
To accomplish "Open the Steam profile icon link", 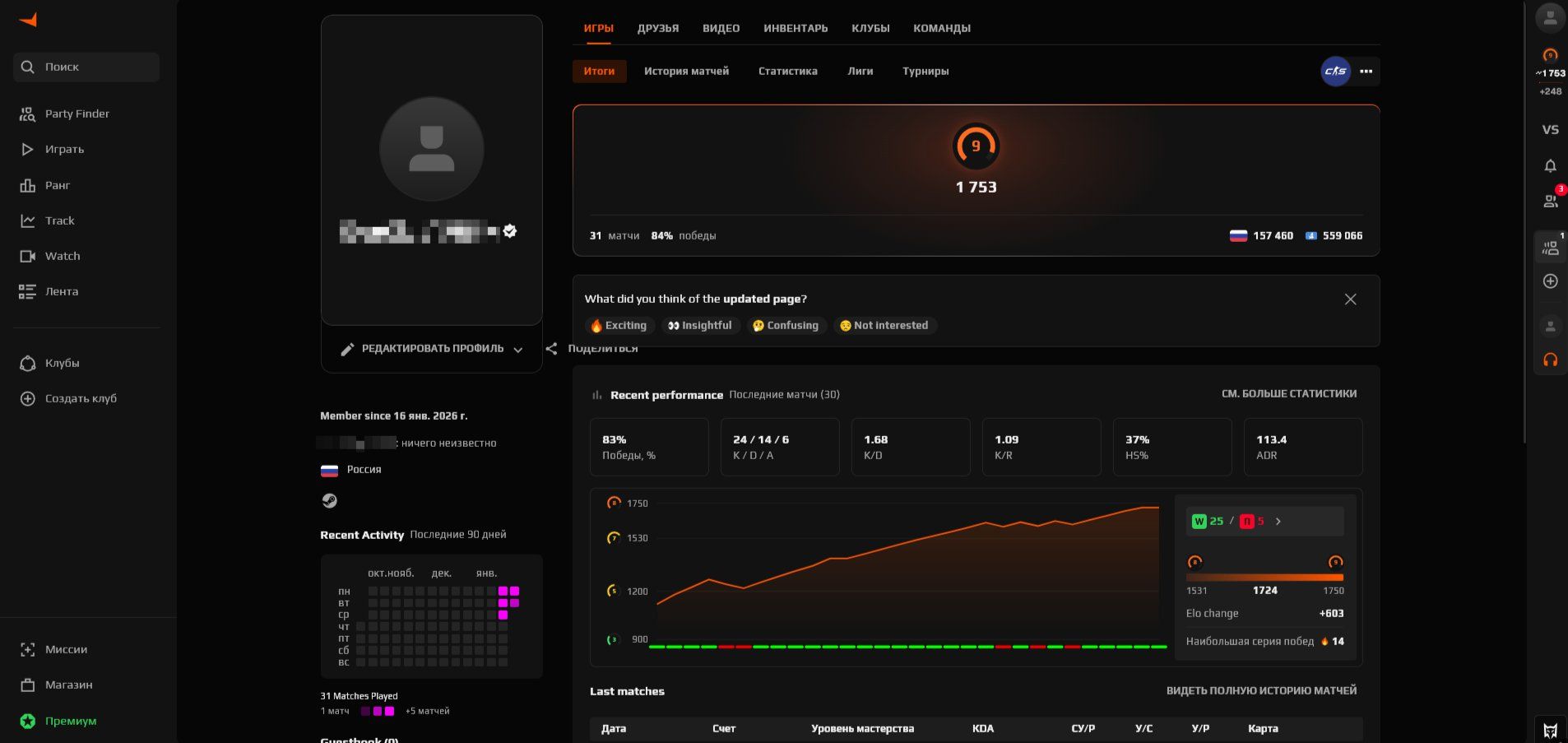I will [329, 500].
